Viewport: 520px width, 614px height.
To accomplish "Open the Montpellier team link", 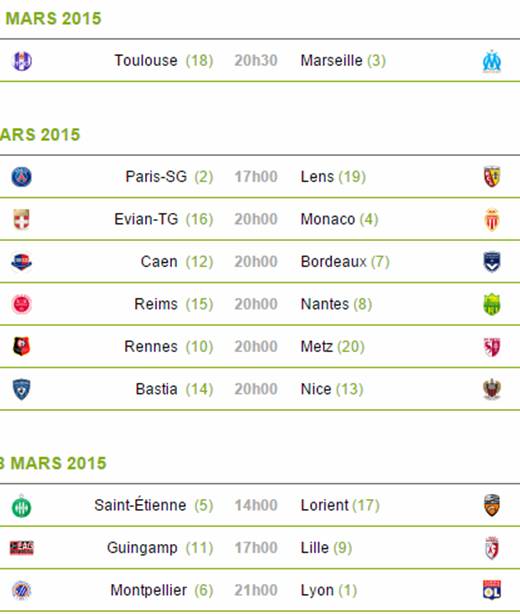I will 148,590.
